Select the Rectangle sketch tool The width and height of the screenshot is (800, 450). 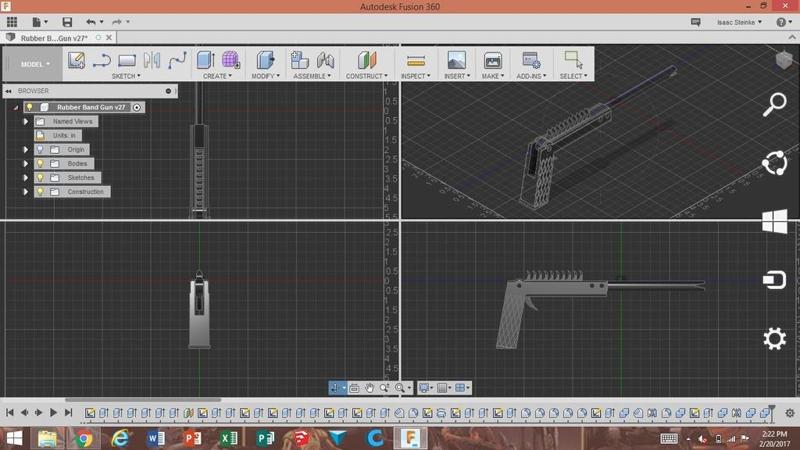[127, 60]
